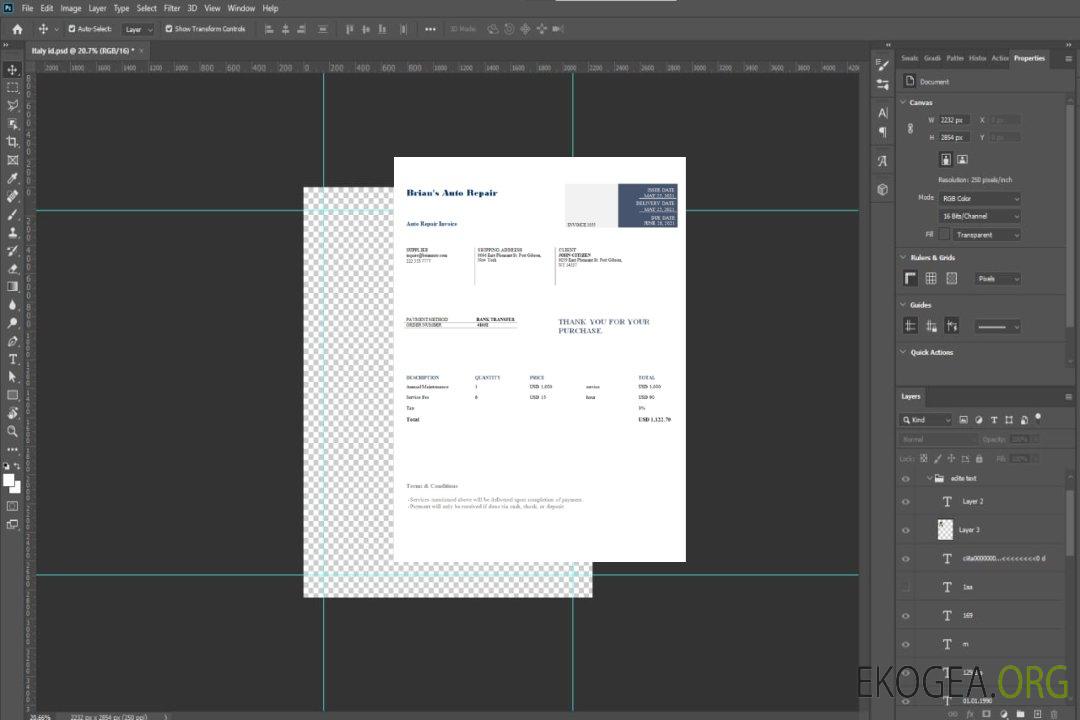Click the Delete layer trash icon
Screen dimensions: 1080x720
click(x=1054, y=714)
